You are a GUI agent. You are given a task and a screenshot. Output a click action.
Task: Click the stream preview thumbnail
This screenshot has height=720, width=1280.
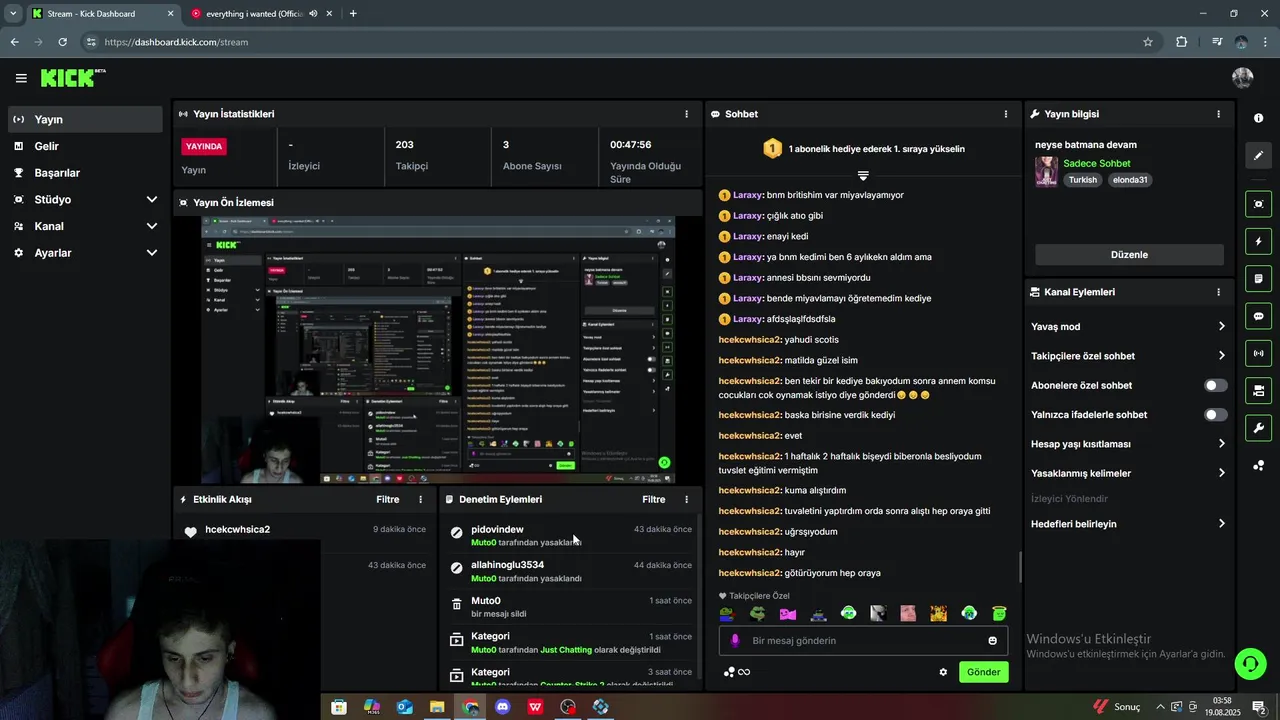[438, 351]
